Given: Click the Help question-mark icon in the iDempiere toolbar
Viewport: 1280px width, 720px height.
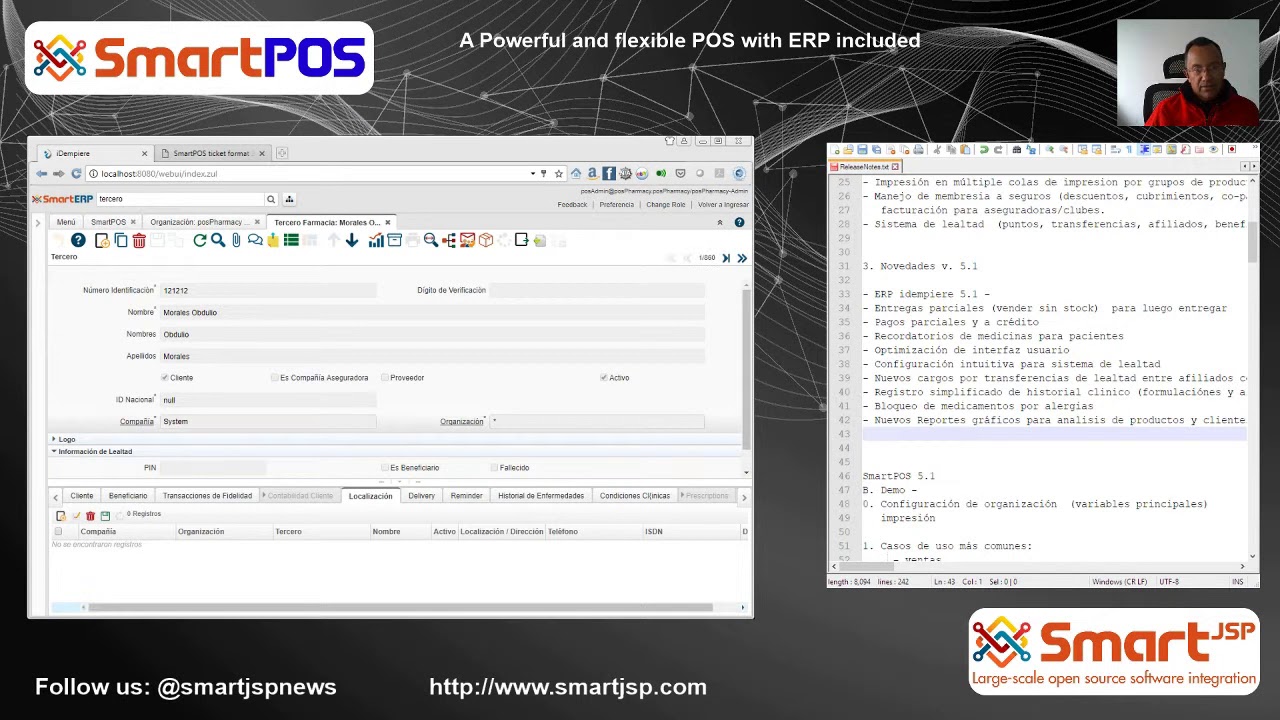Looking at the screenshot, I should 78,240.
